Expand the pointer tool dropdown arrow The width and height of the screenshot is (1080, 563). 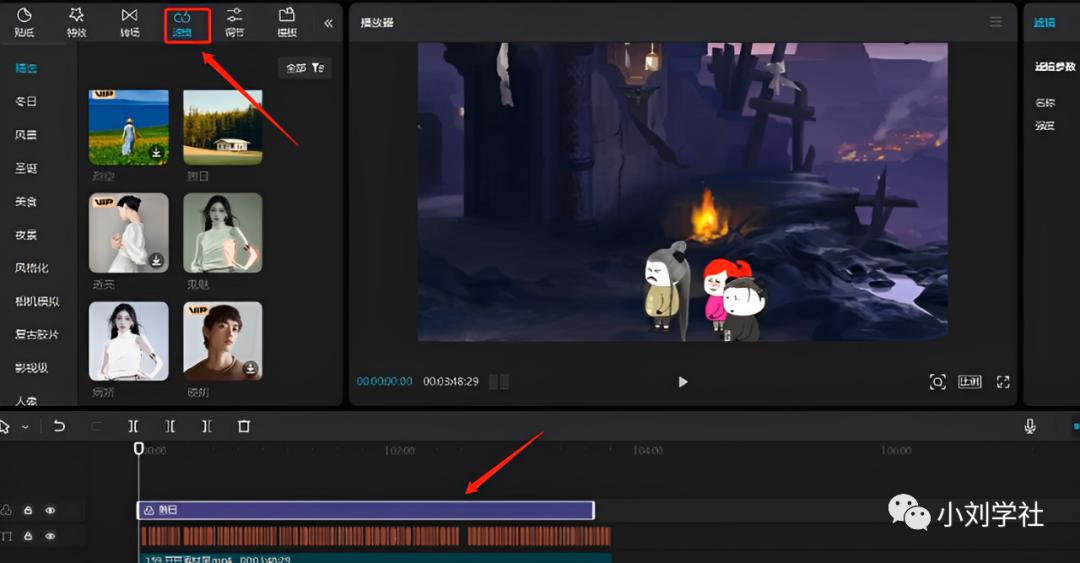(x=25, y=427)
